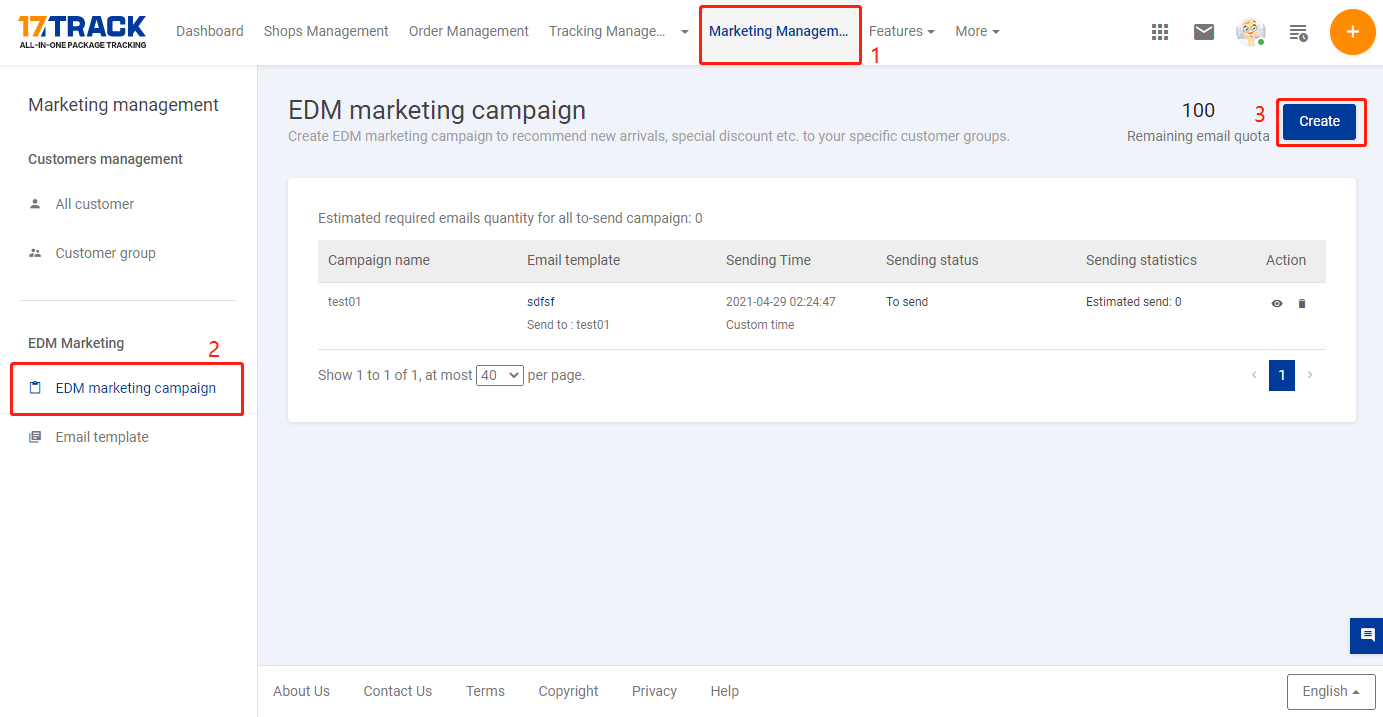Open the Contact Us footer link

click(398, 691)
